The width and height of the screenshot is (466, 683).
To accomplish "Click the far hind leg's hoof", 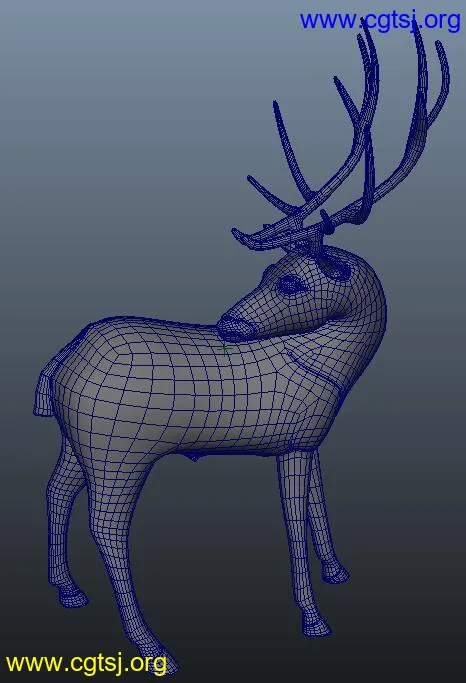I will [72, 597].
